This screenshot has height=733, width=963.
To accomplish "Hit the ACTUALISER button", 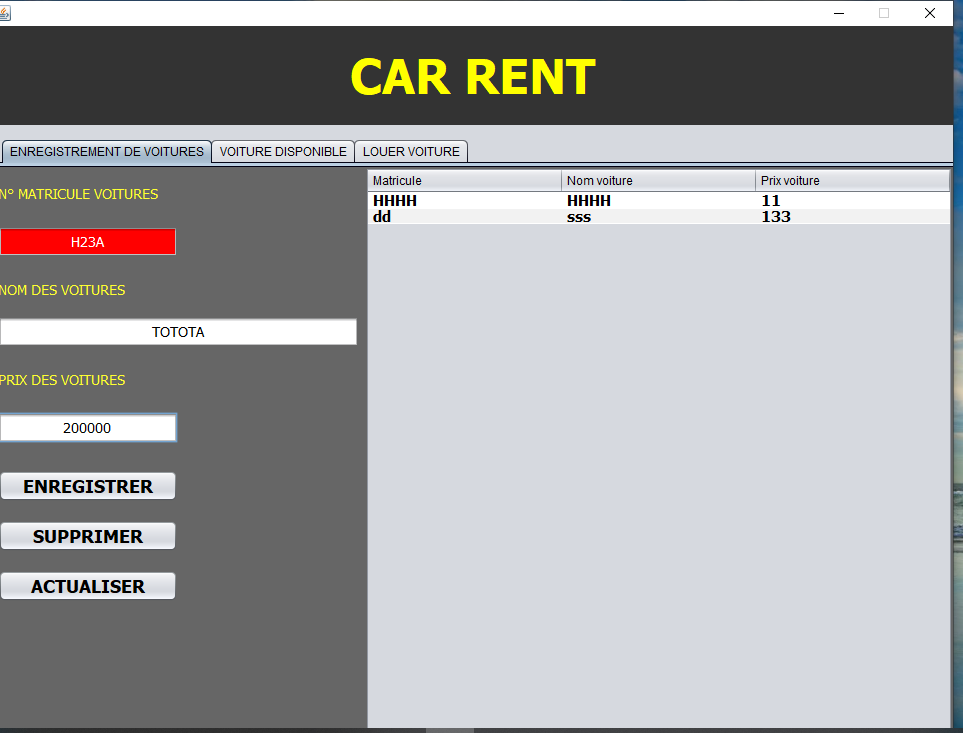I will pyautogui.click(x=88, y=586).
